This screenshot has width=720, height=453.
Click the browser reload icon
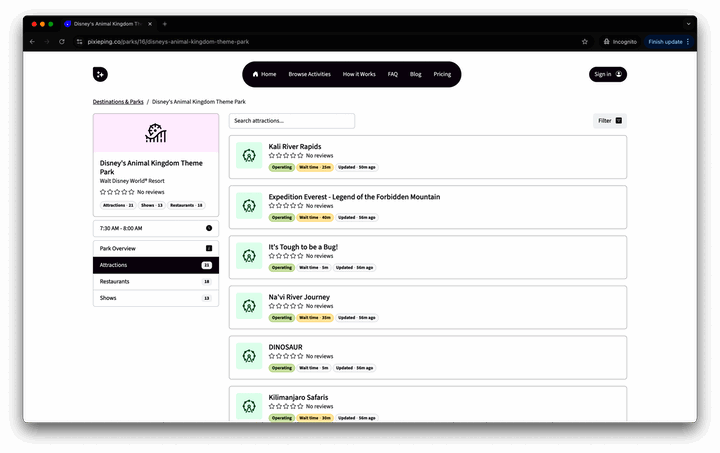tap(62, 42)
